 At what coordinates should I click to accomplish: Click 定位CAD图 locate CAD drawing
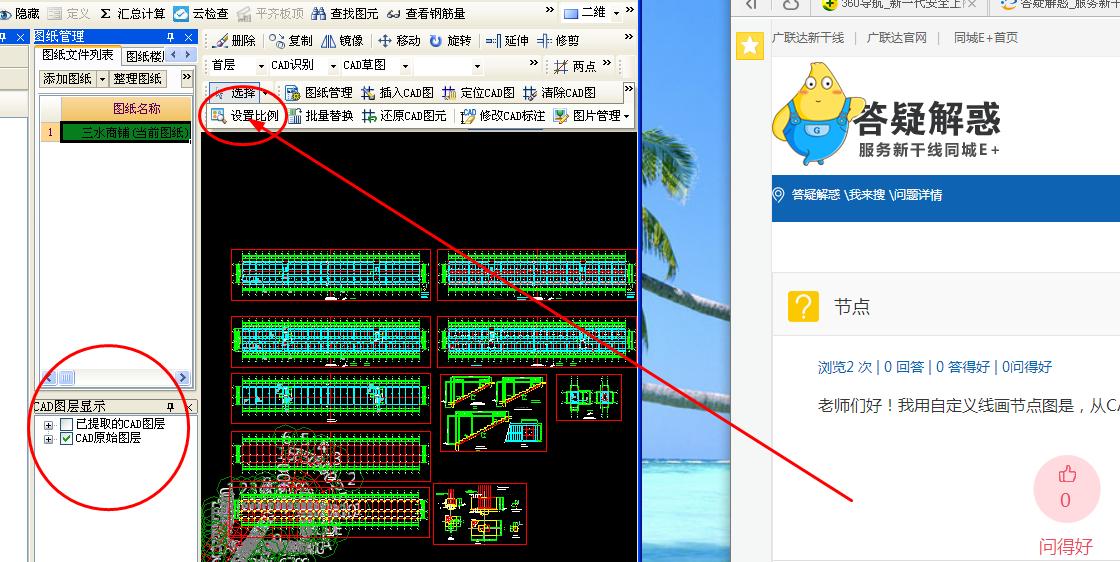pos(478,93)
